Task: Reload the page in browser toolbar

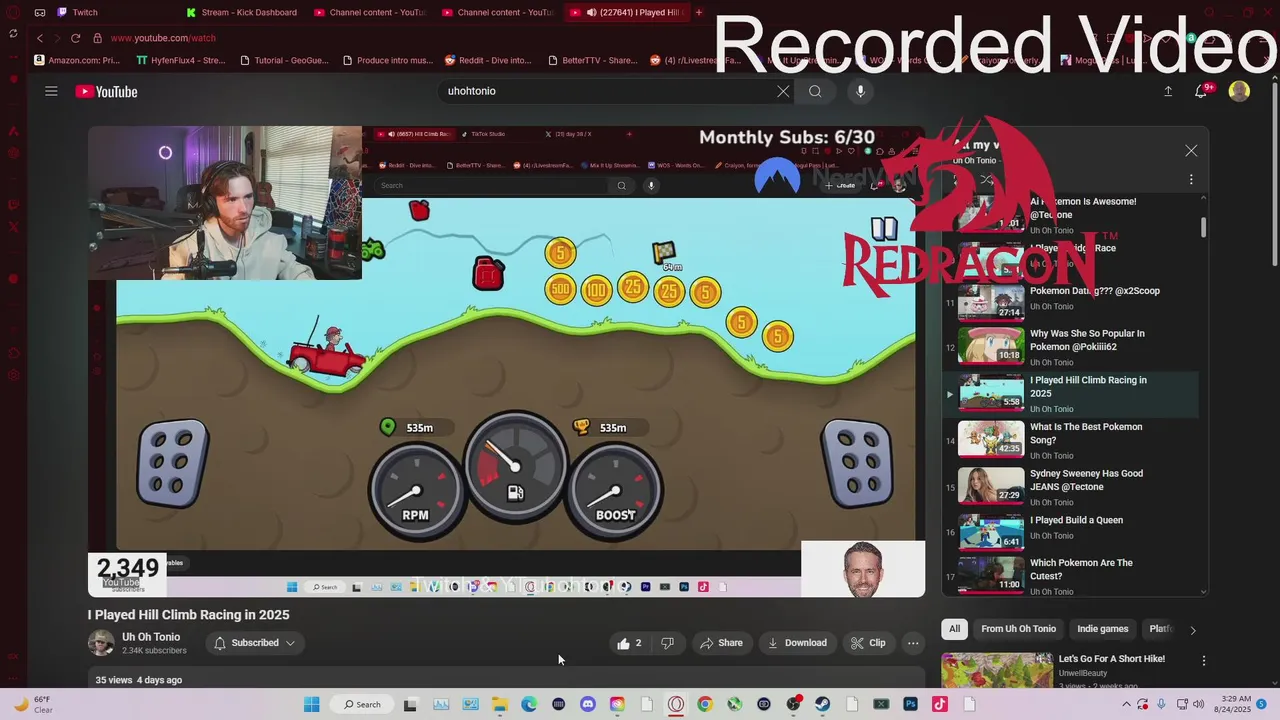Action: coord(75,38)
